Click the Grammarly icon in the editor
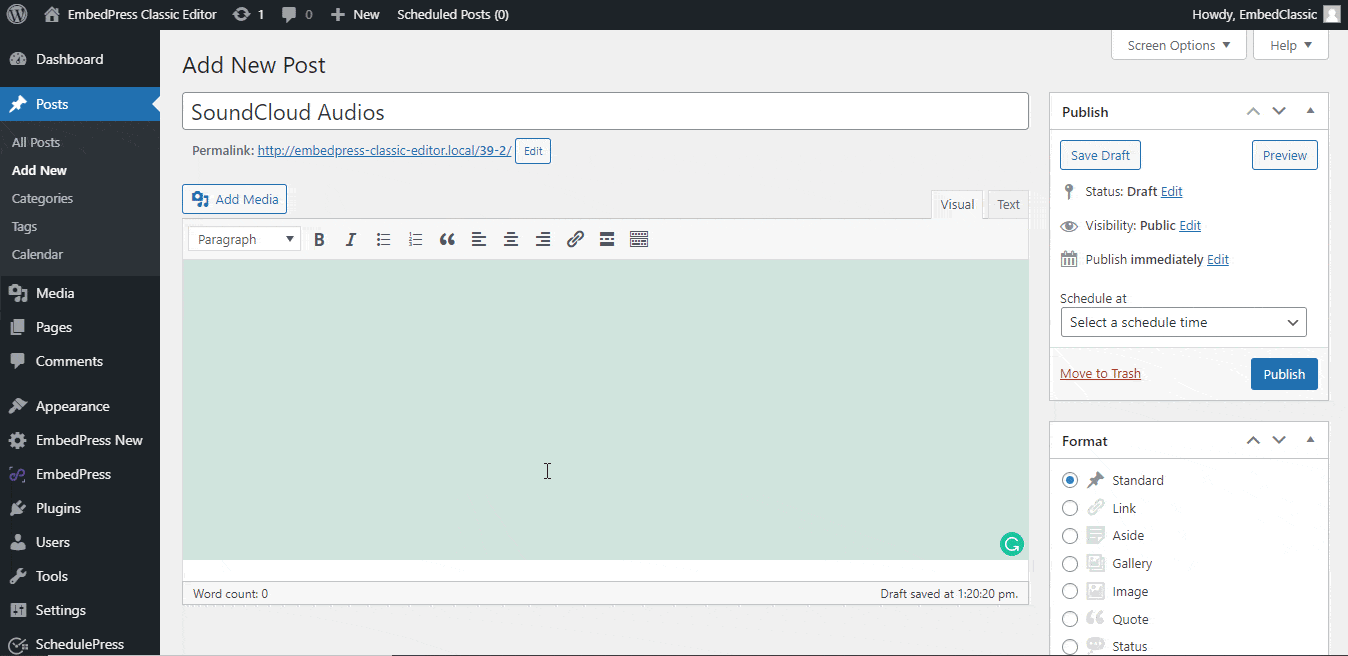This screenshot has height=656, width=1348. pyautogui.click(x=1012, y=544)
